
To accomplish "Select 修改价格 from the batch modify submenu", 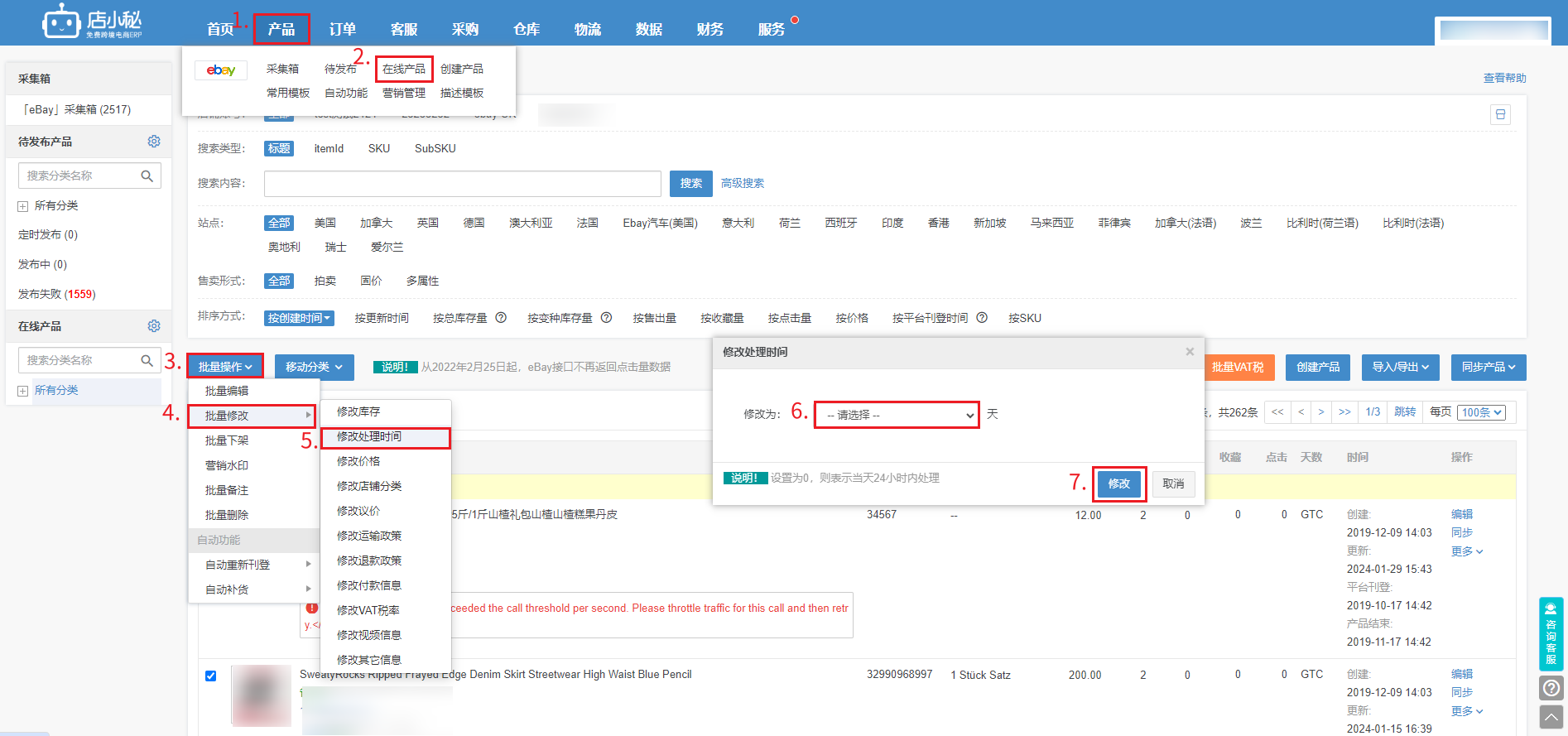I will [358, 461].
